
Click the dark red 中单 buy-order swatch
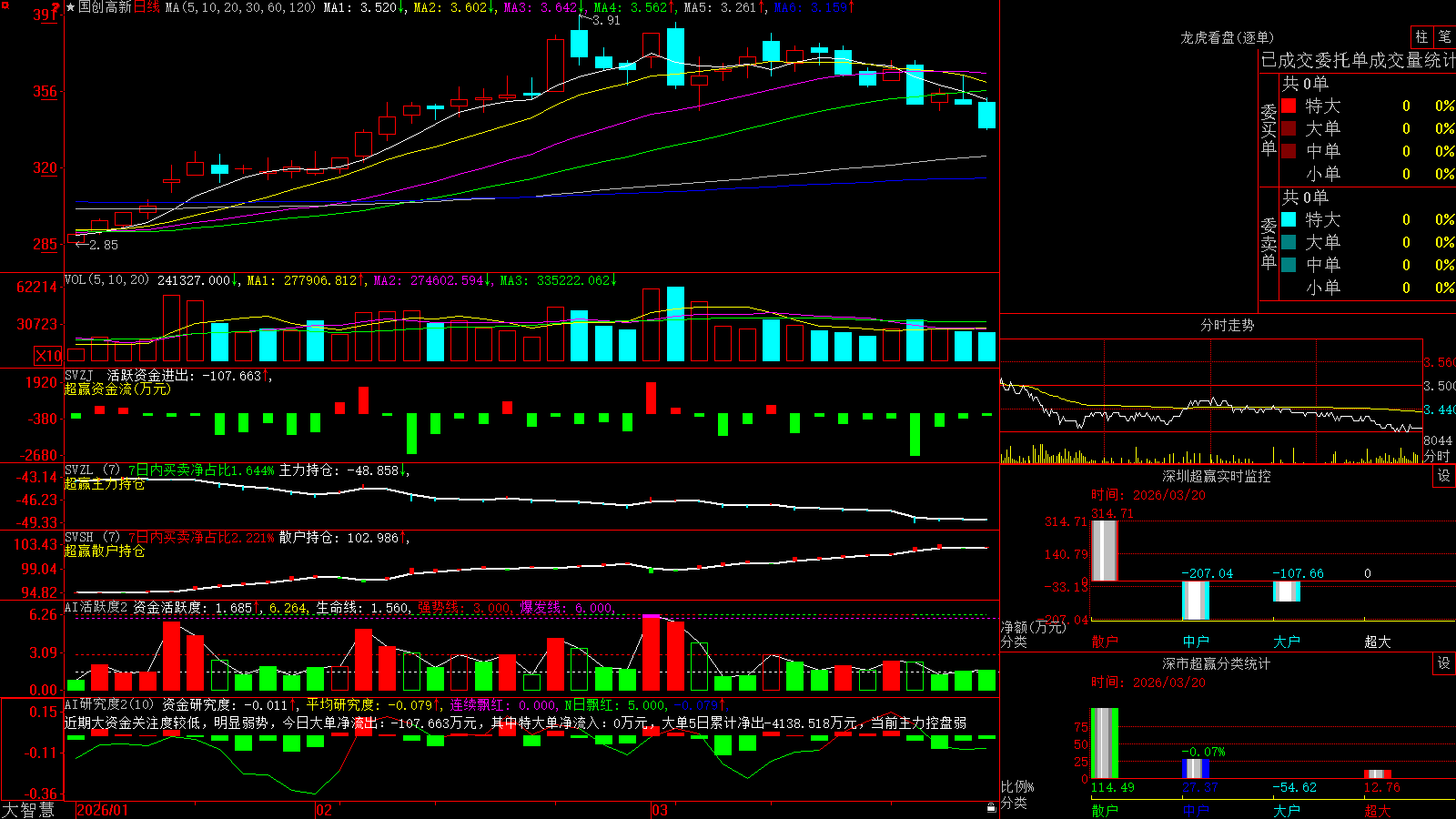tap(1289, 151)
